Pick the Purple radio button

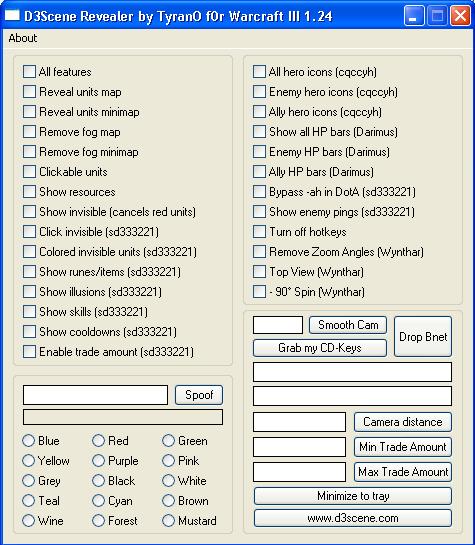(99, 461)
